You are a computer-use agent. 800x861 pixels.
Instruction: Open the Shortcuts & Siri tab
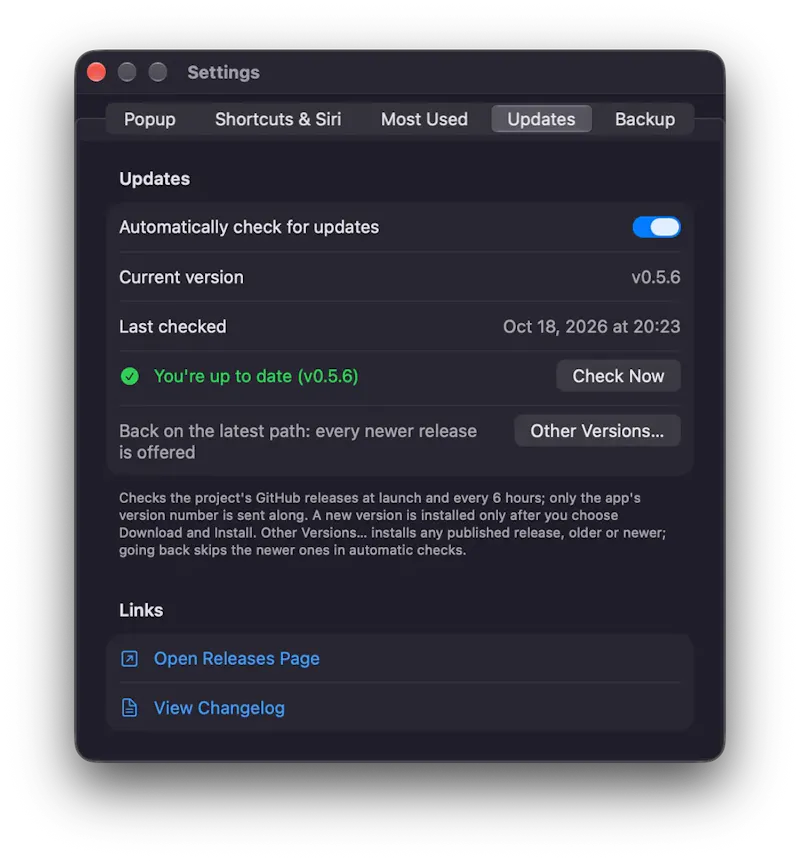point(278,119)
